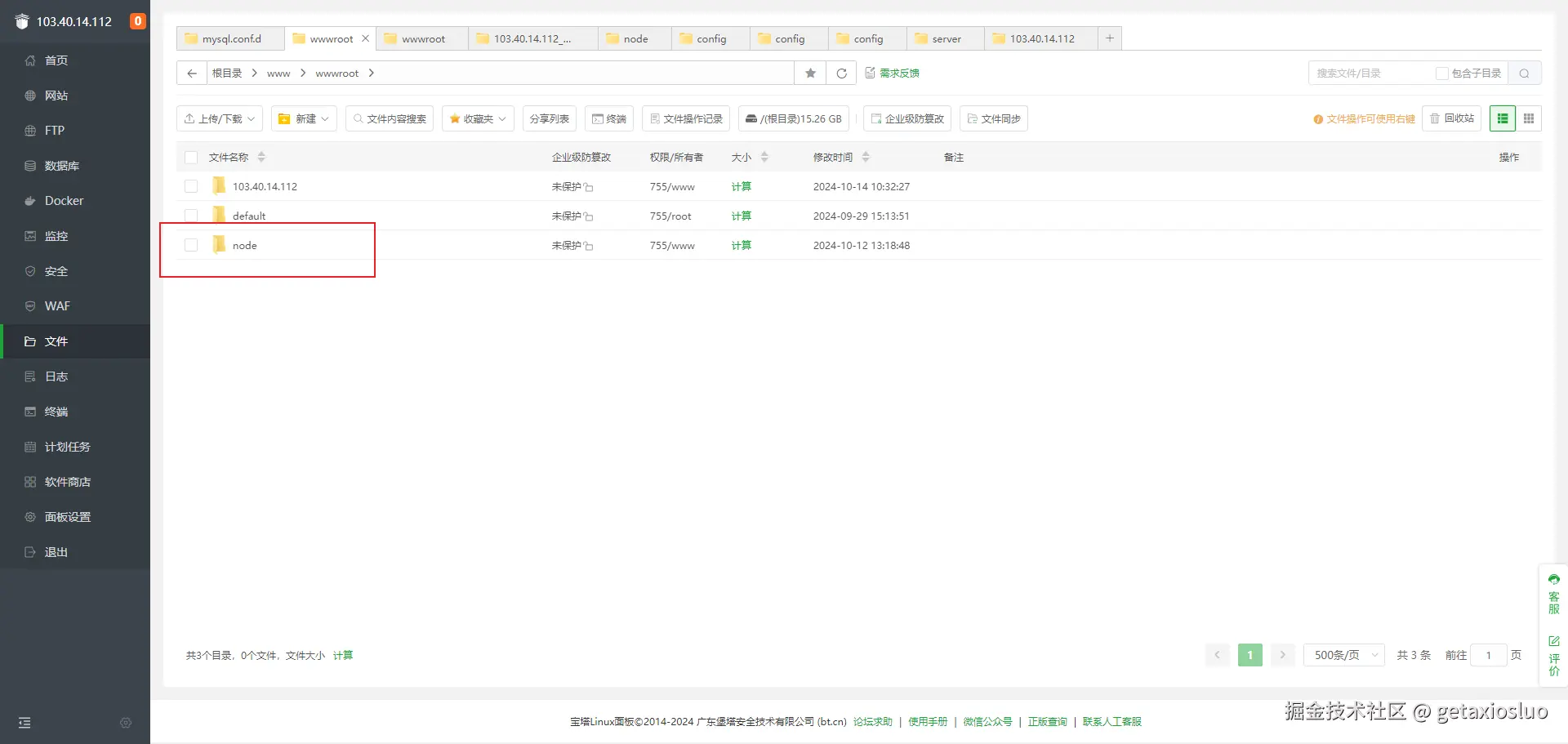Sort by size arrows

[x=764, y=157]
